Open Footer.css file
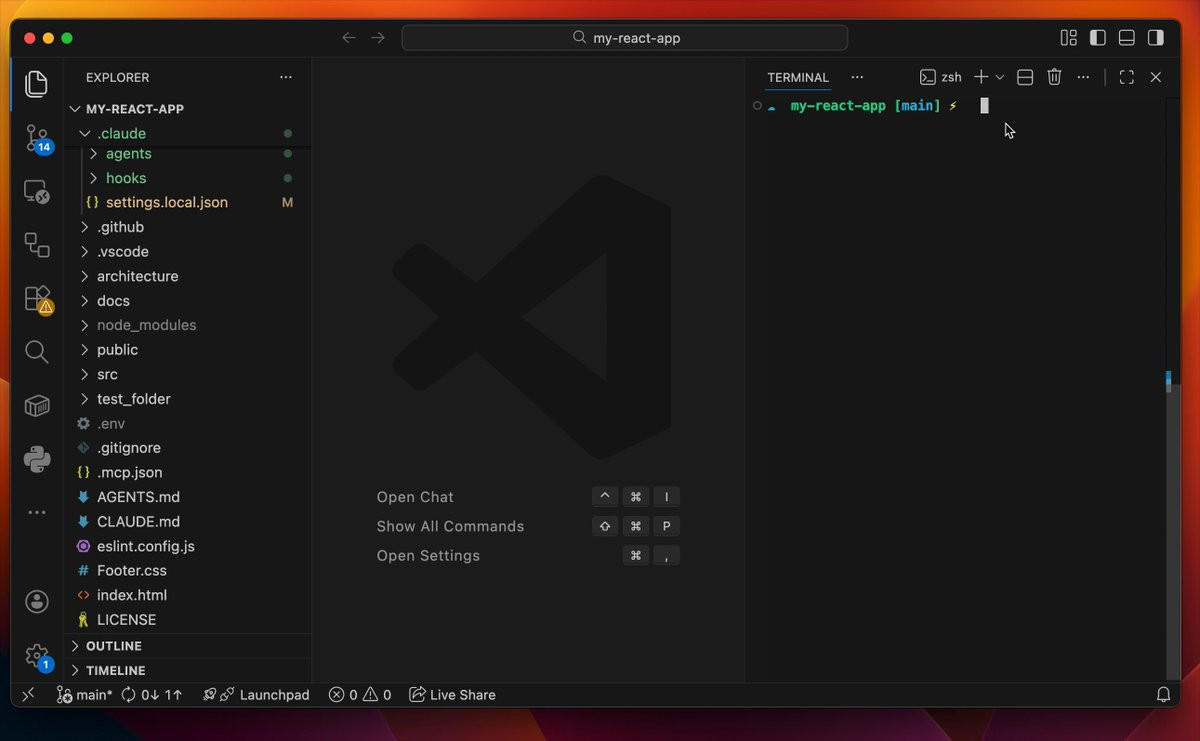 coord(188,570)
